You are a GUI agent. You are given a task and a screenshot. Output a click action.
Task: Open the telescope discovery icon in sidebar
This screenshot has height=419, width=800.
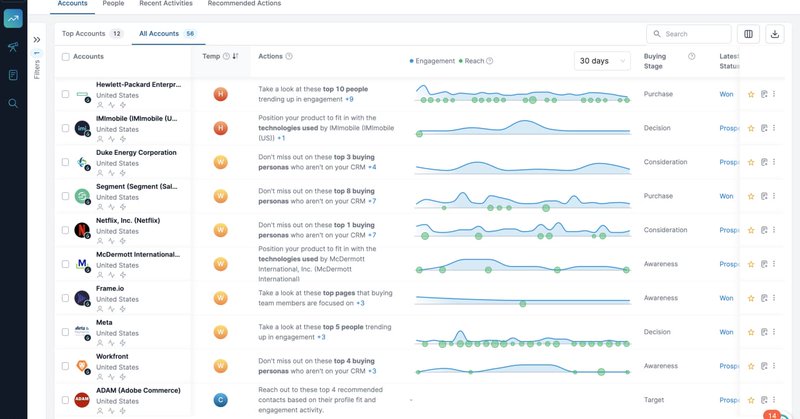[13, 47]
